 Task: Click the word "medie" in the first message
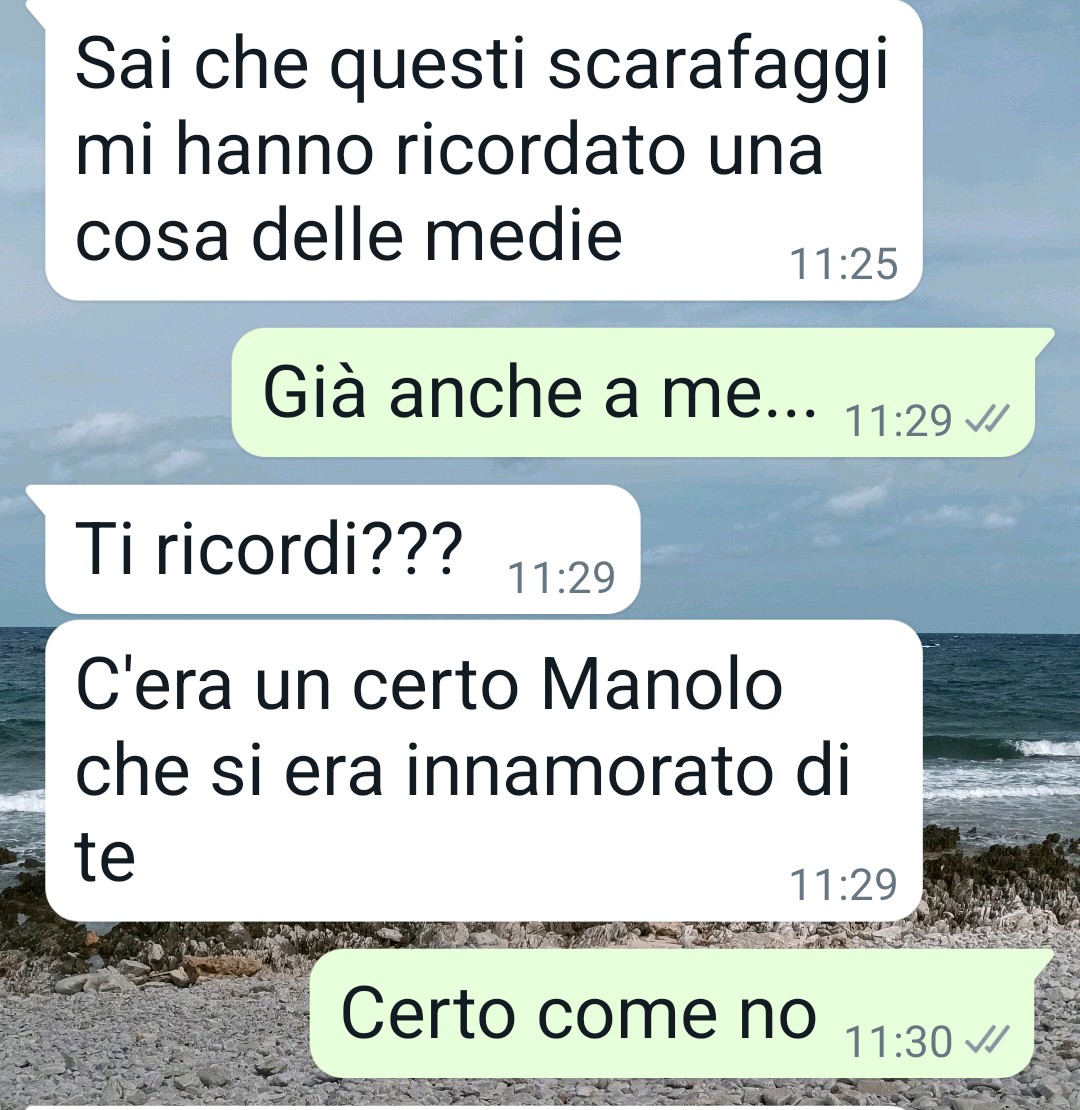524,234
